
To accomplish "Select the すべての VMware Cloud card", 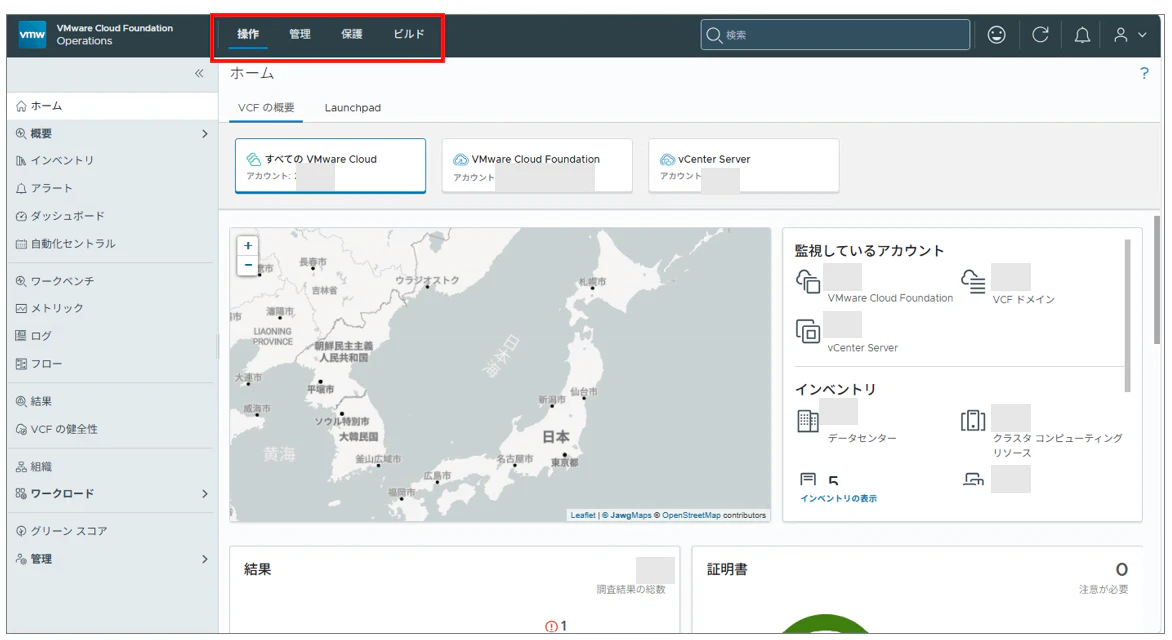I will pos(330,165).
